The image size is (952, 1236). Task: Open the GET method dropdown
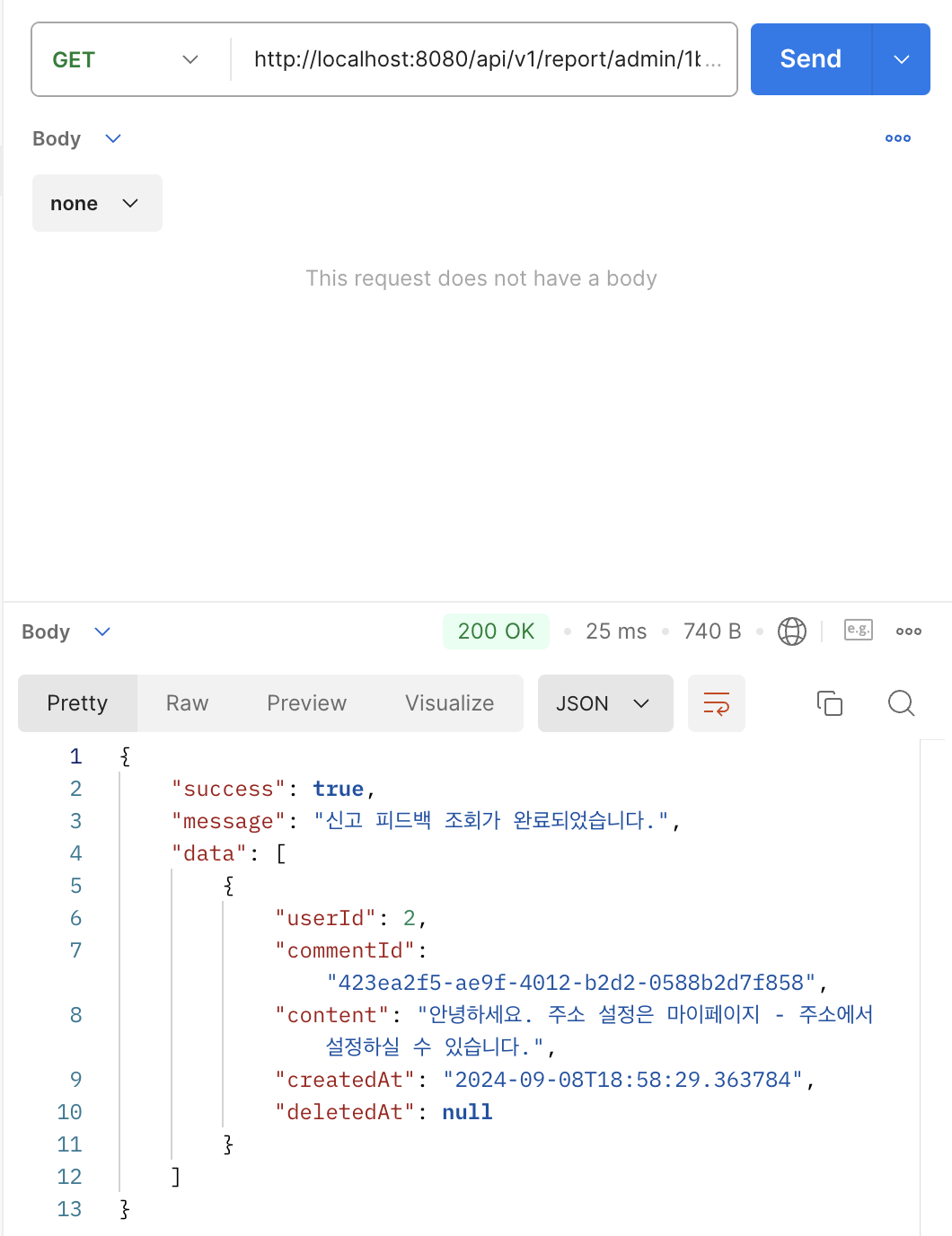click(x=126, y=59)
